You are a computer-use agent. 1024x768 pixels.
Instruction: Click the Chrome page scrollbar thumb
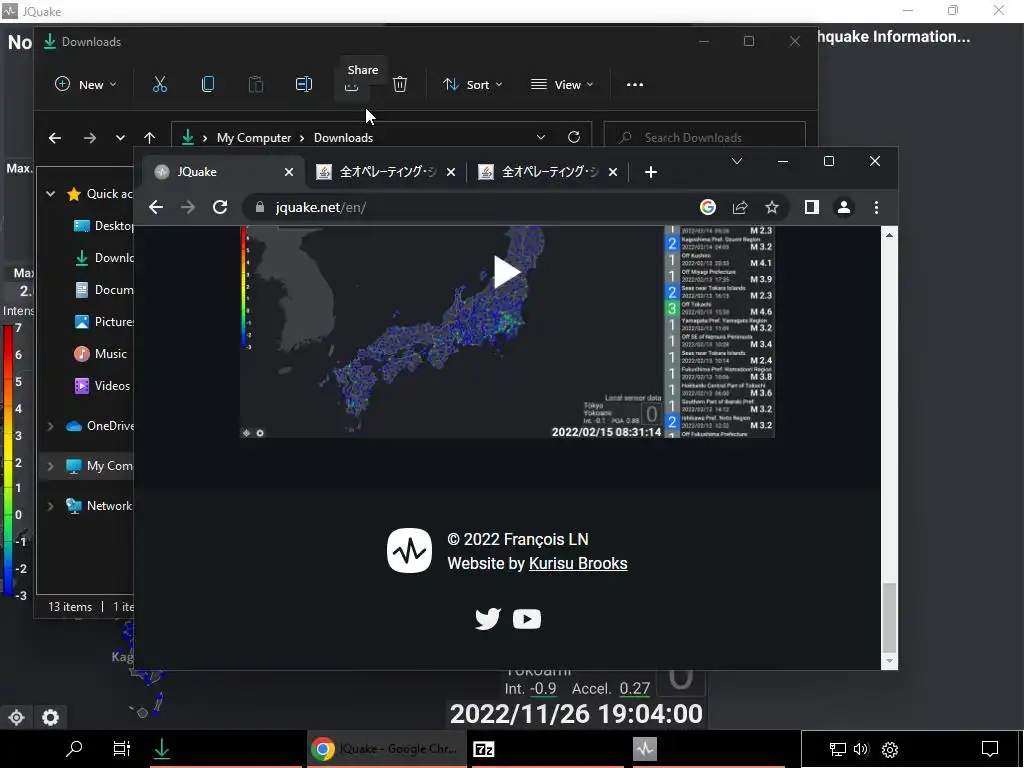889,617
